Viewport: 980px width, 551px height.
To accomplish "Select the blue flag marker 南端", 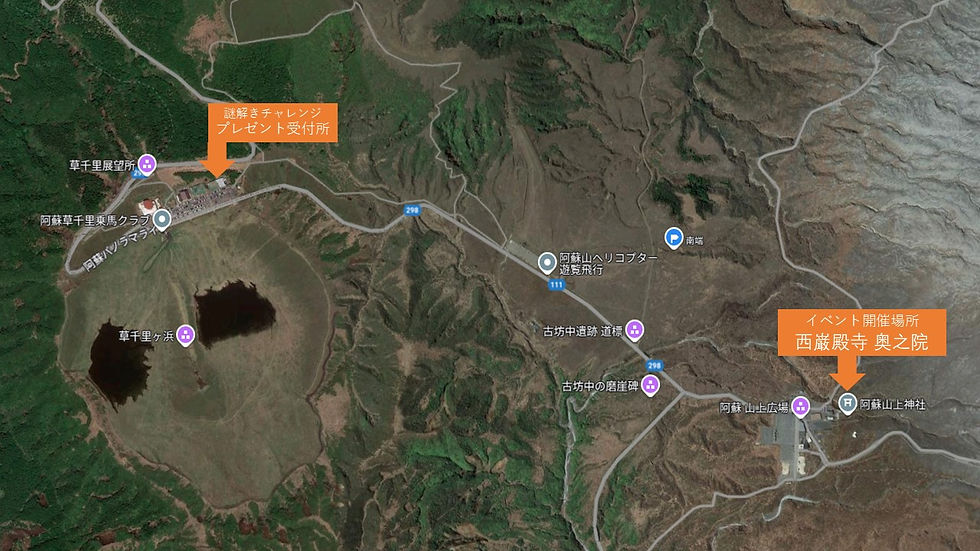I will pos(673,238).
